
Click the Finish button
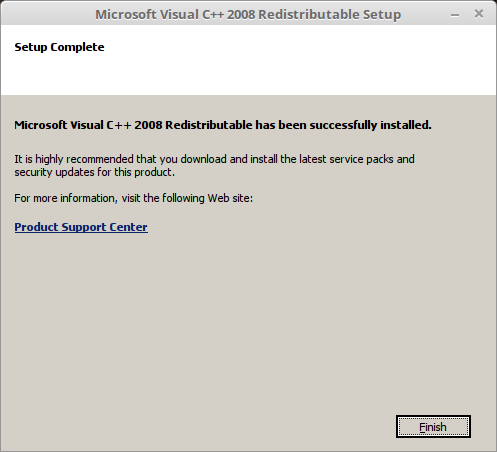click(433, 426)
